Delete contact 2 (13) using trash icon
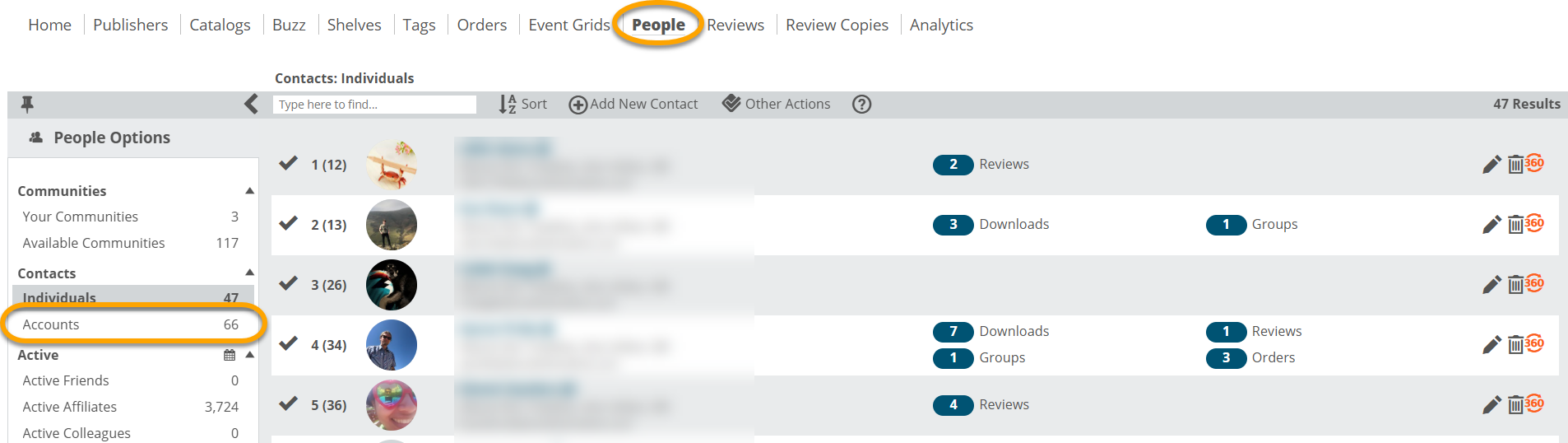The image size is (1568, 443). [x=1515, y=225]
